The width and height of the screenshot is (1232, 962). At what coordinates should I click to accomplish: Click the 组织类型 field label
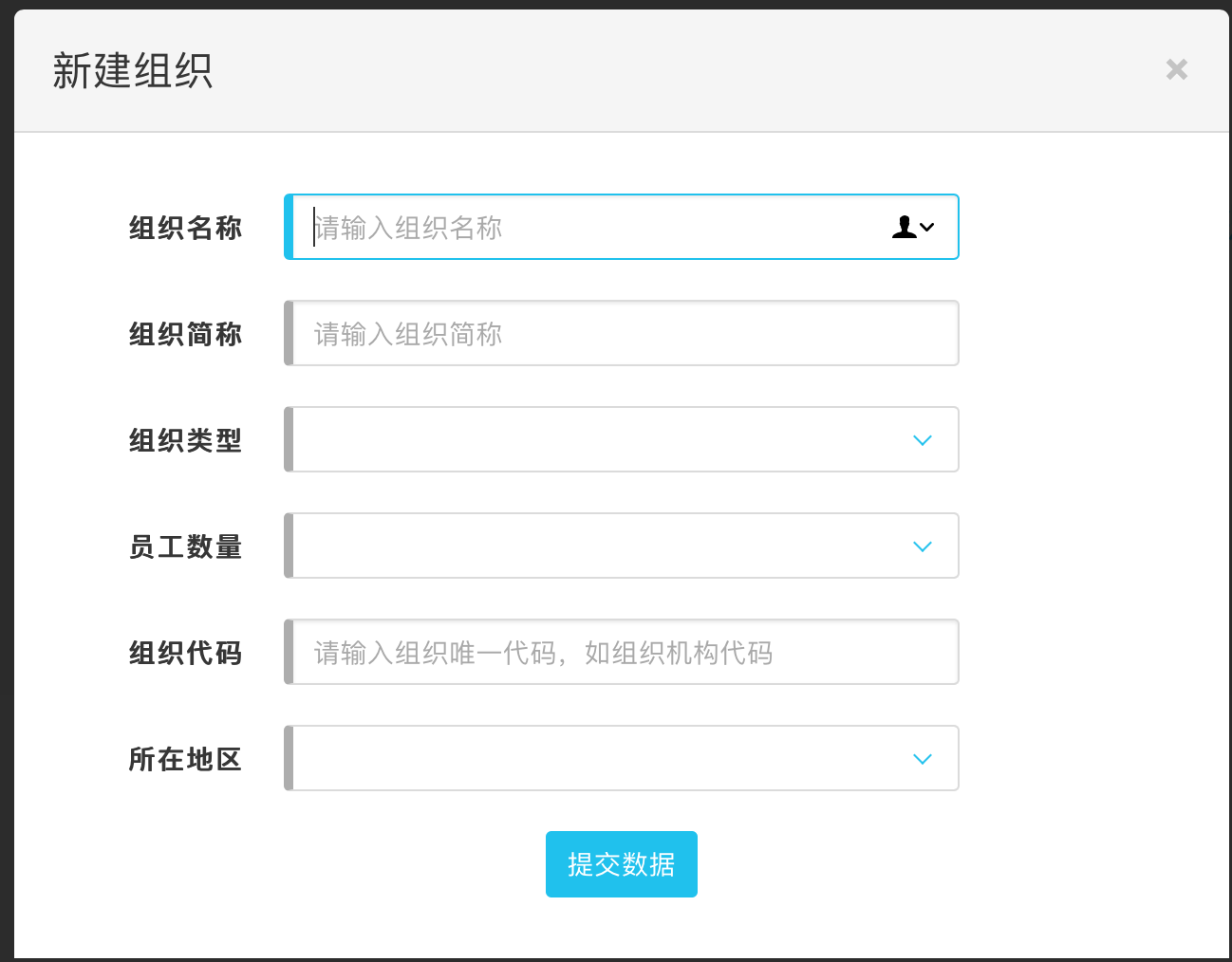(x=186, y=440)
